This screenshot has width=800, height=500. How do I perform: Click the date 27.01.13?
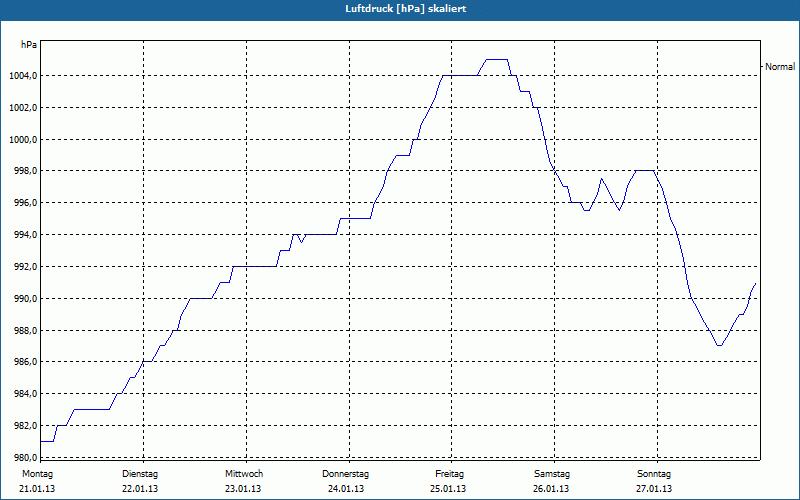coord(654,489)
